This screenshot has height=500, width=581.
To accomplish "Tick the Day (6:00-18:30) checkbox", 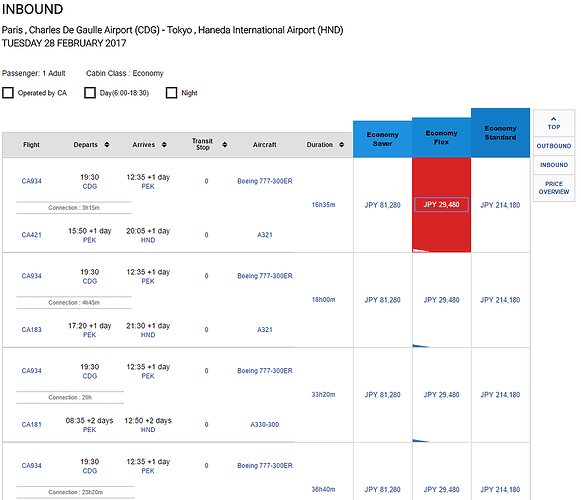I will 90,93.
